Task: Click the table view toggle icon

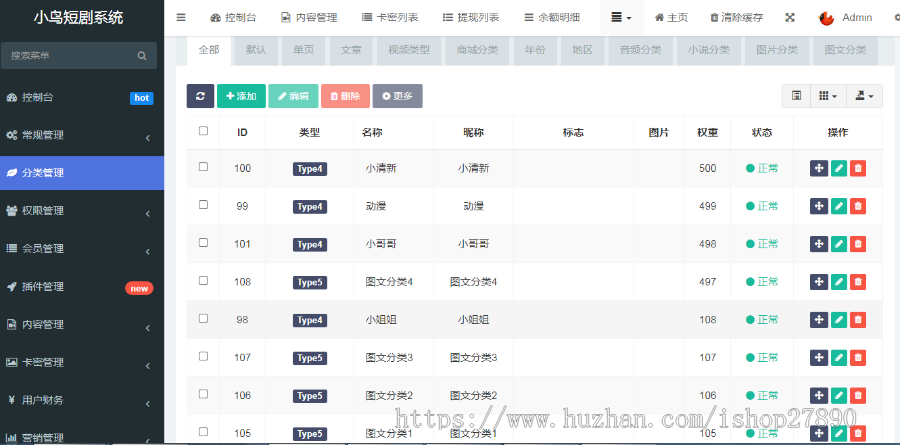Action: pos(796,96)
